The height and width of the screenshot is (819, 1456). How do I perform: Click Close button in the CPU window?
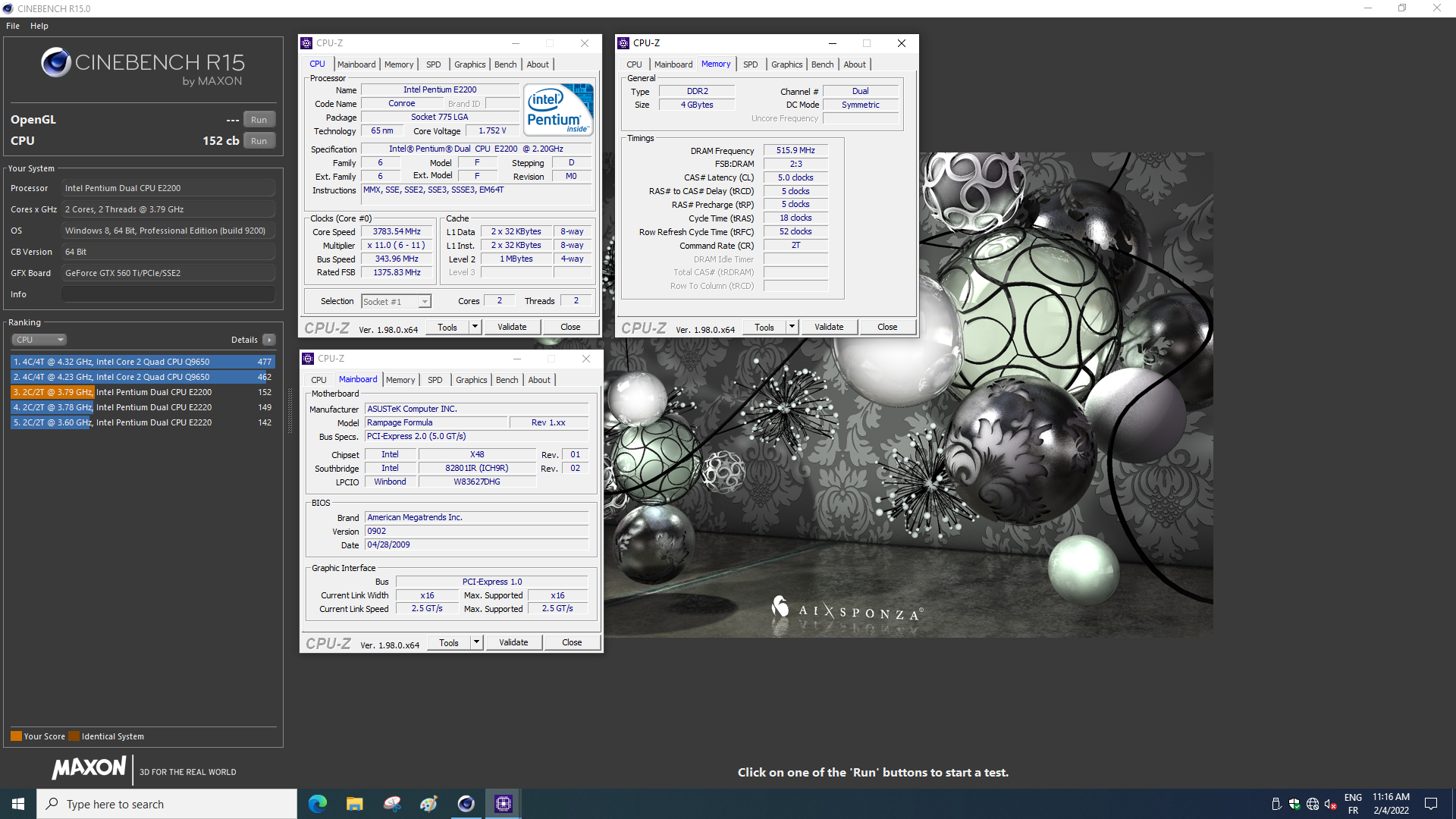570,327
